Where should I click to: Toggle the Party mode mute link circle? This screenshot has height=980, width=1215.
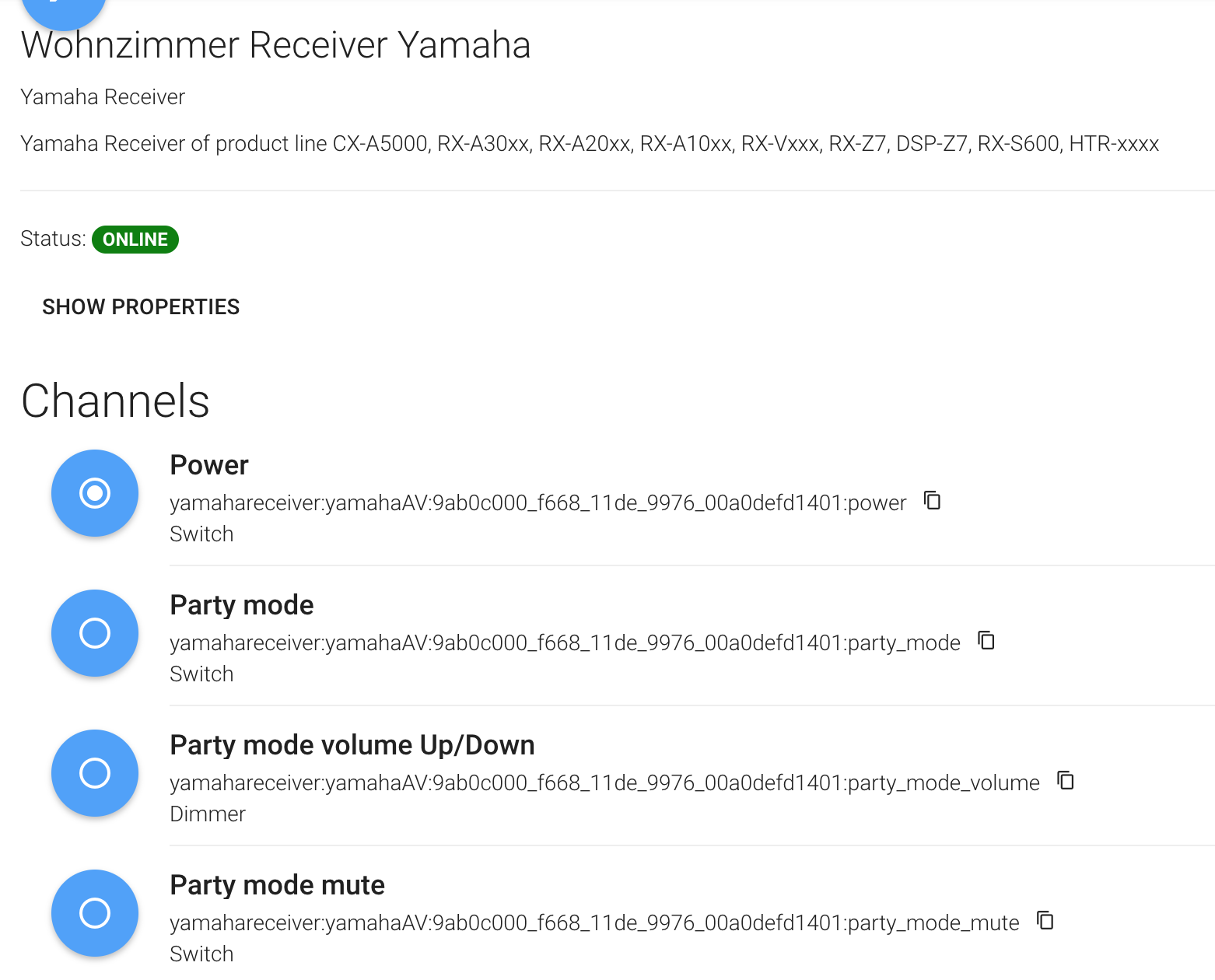tap(95, 913)
